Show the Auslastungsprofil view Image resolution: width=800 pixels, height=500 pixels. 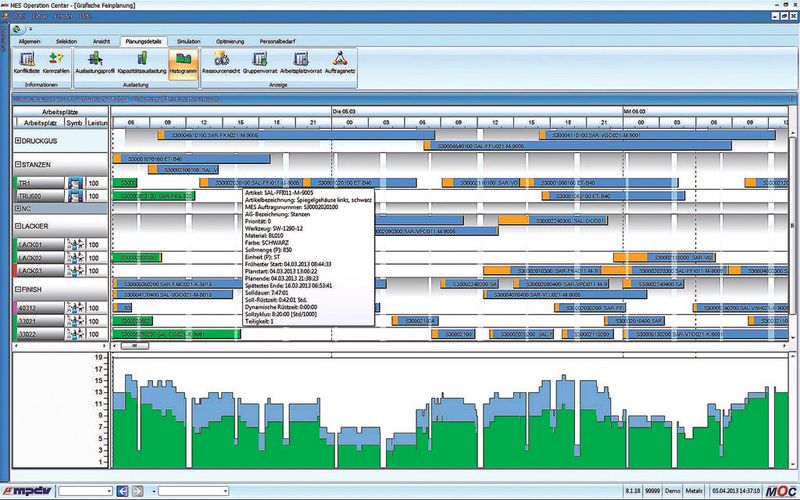[95, 63]
